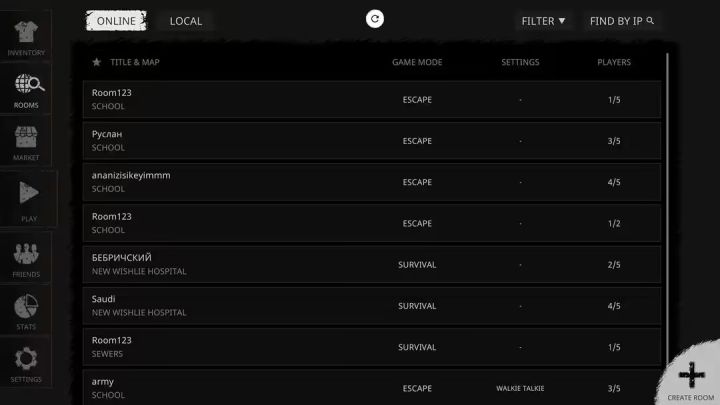The height and width of the screenshot is (405, 720).
Task: Open the Friends icon in sidebar
Action: [x=26, y=254]
